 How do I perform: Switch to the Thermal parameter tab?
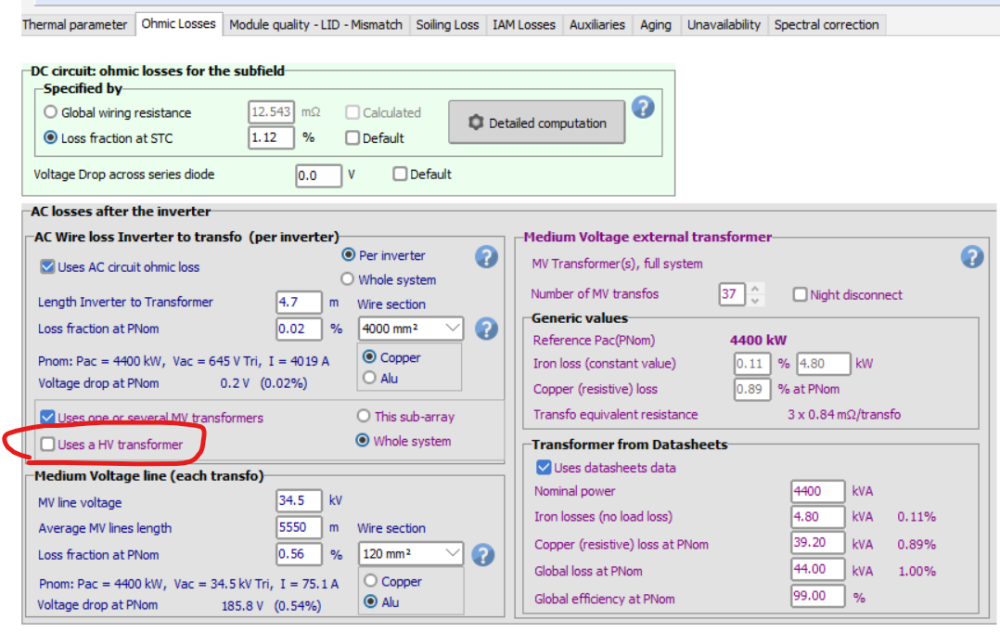coord(75,24)
